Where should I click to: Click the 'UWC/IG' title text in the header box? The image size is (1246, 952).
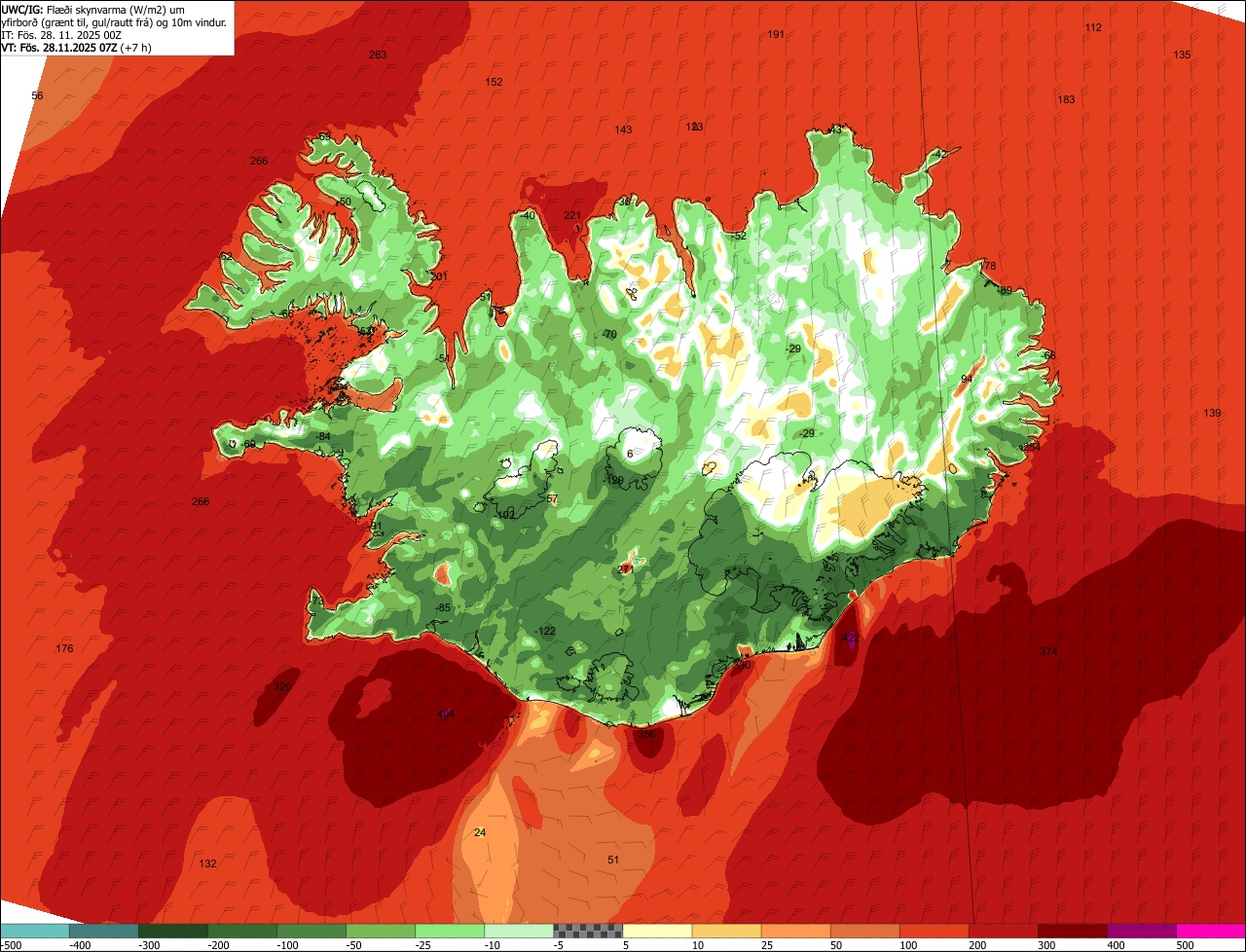click(x=22, y=9)
